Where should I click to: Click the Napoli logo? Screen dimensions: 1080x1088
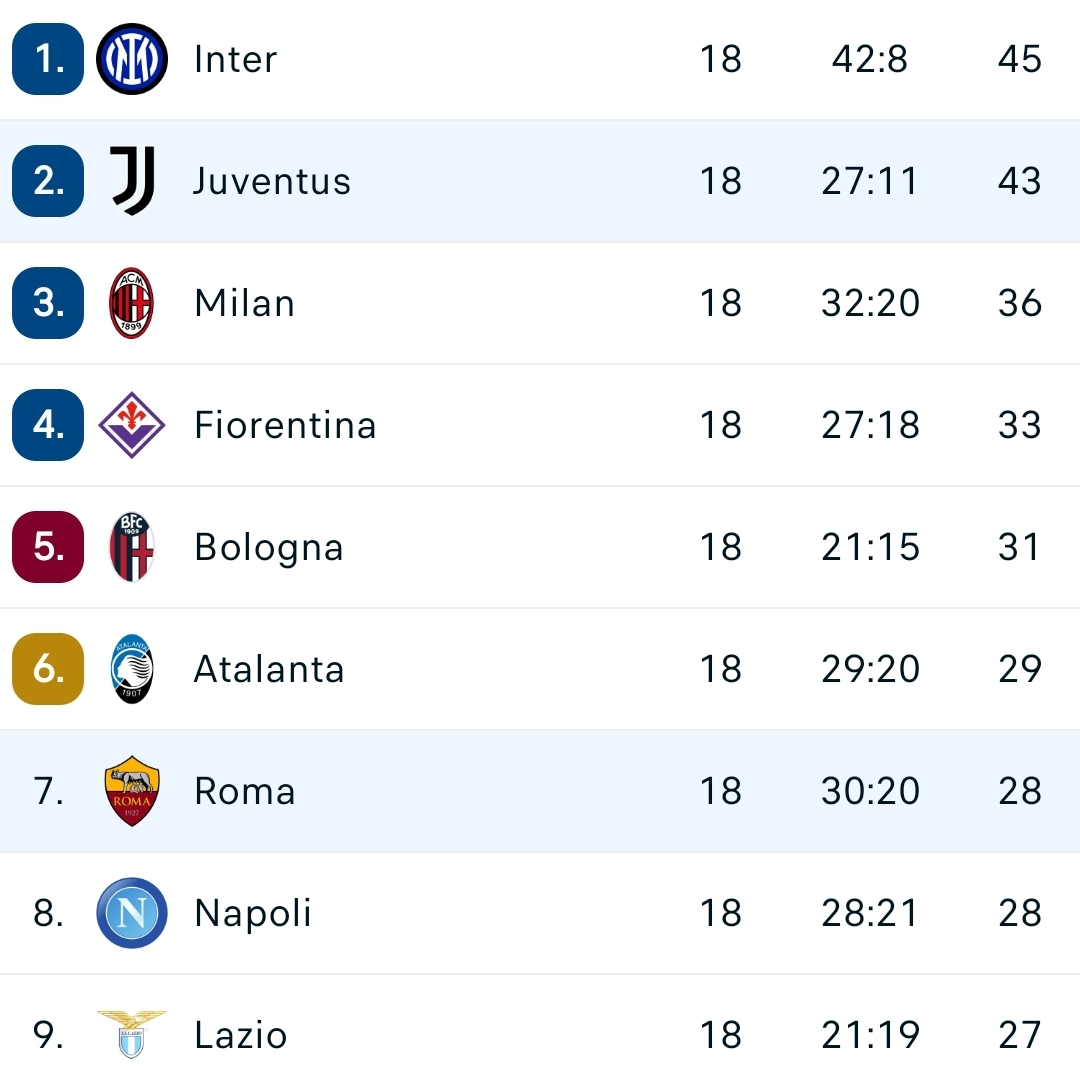click(x=131, y=913)
